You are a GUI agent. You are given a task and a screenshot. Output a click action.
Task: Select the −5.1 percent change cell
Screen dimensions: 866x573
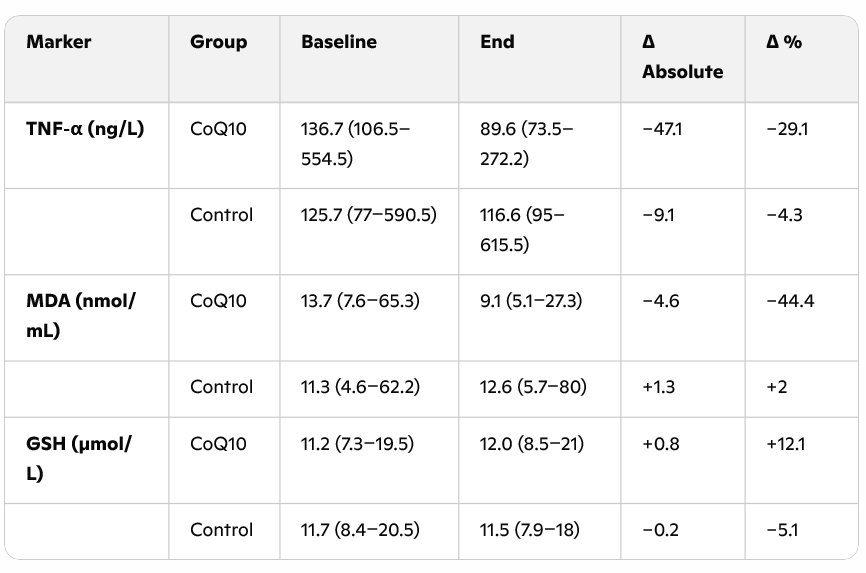pos(781,530)
